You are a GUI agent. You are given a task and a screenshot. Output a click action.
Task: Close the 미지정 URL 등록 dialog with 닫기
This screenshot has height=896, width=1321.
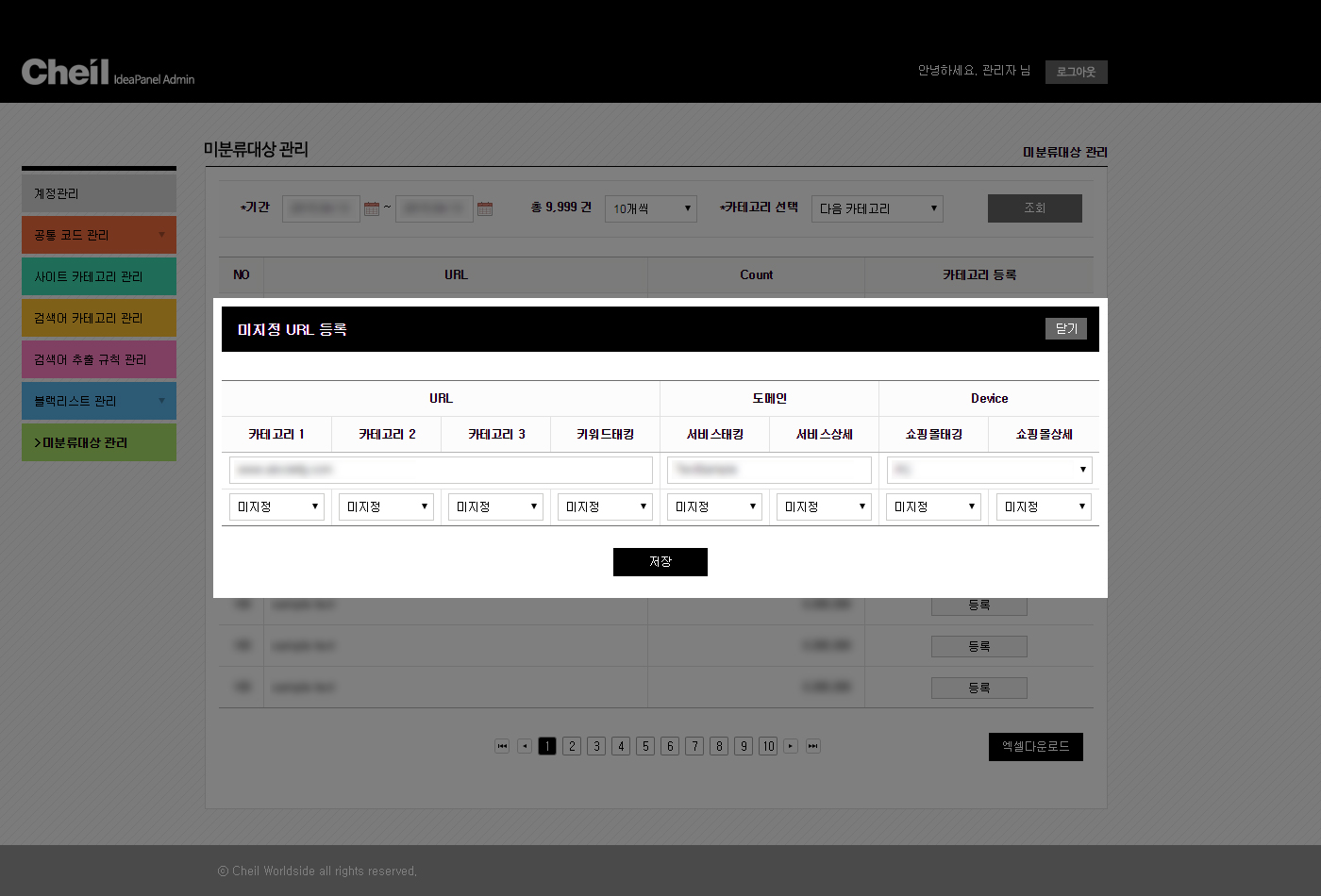[x=1065, y=328]
